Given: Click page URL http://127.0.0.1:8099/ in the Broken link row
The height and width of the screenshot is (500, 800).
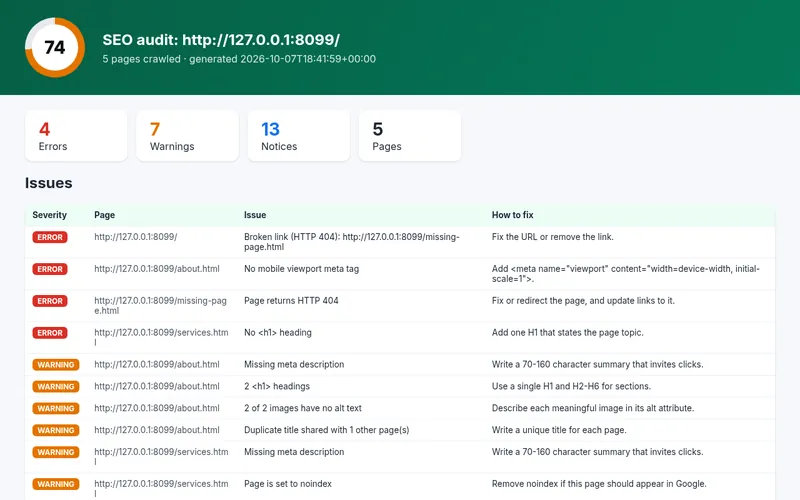Looking at the screenshot, I should [x=136, y=237].
